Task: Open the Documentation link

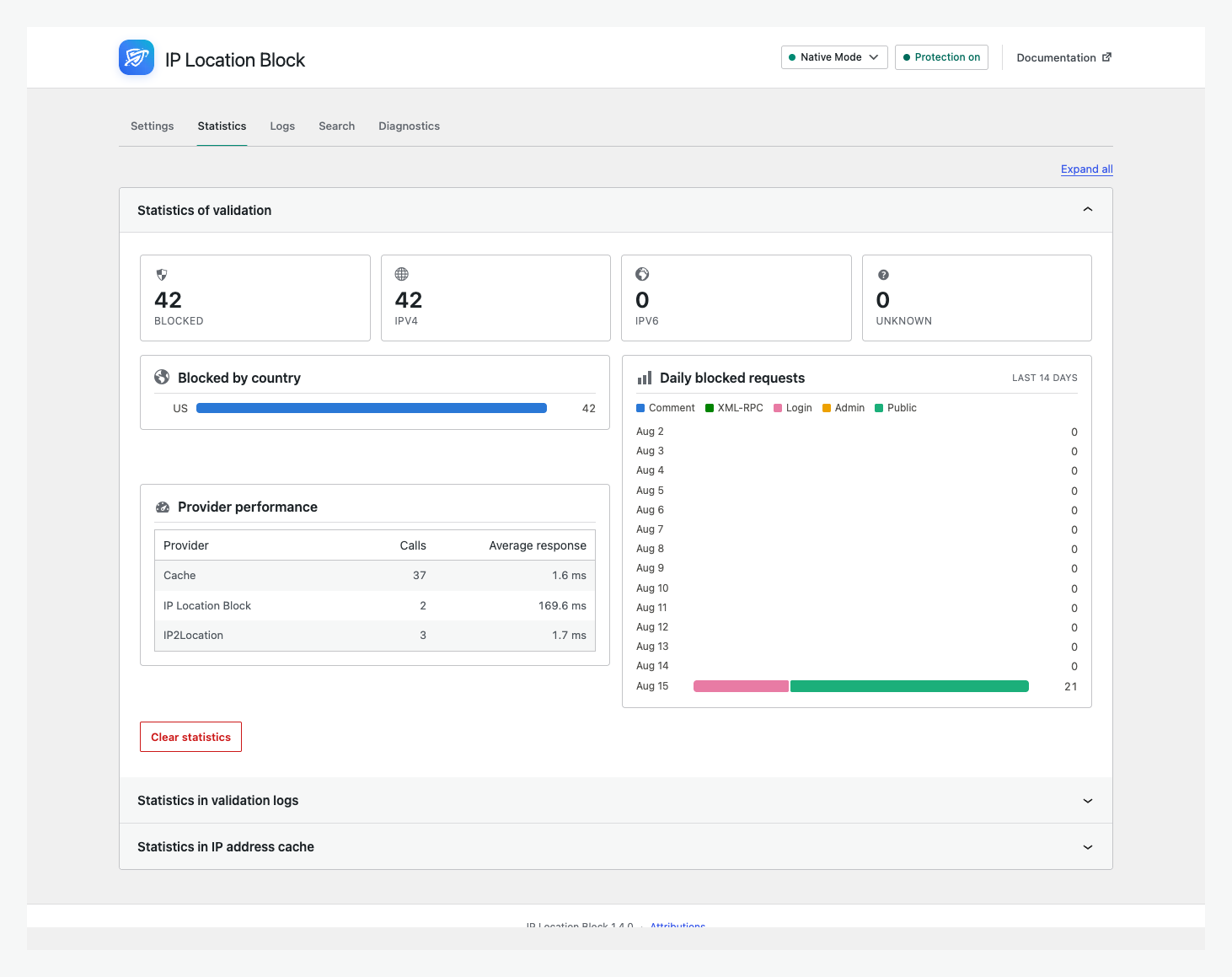Action: click(1064, 57)
